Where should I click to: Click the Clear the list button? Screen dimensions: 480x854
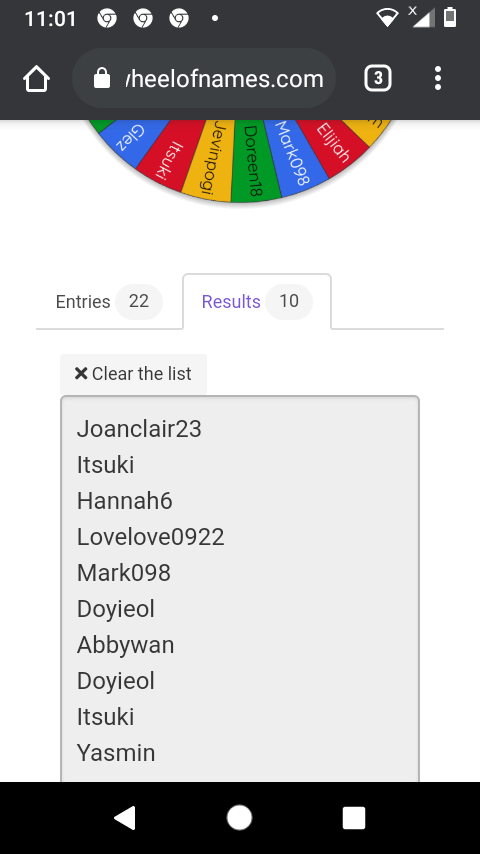[133, 374]
